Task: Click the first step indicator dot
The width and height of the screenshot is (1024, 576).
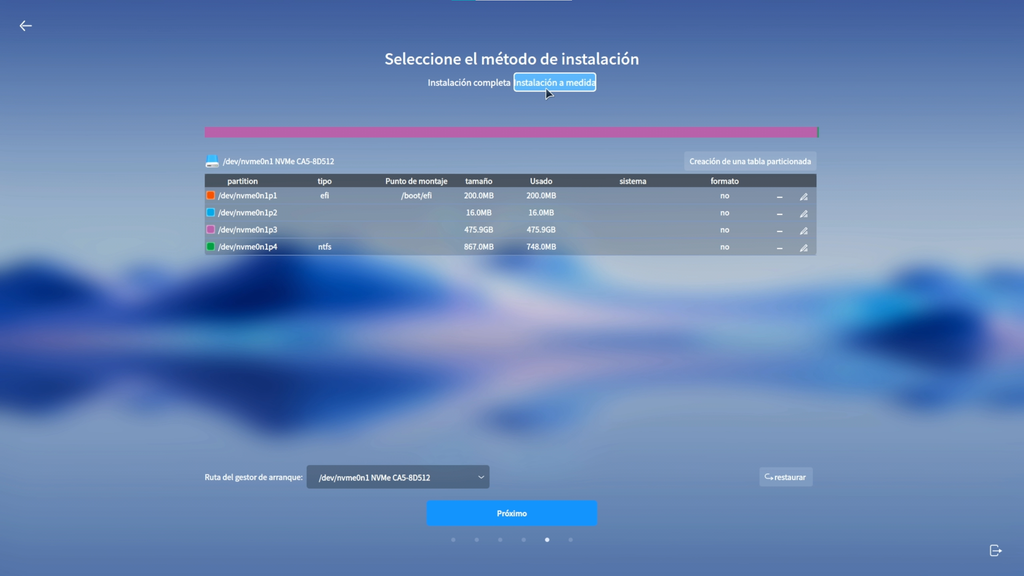Action: (453, 540)
